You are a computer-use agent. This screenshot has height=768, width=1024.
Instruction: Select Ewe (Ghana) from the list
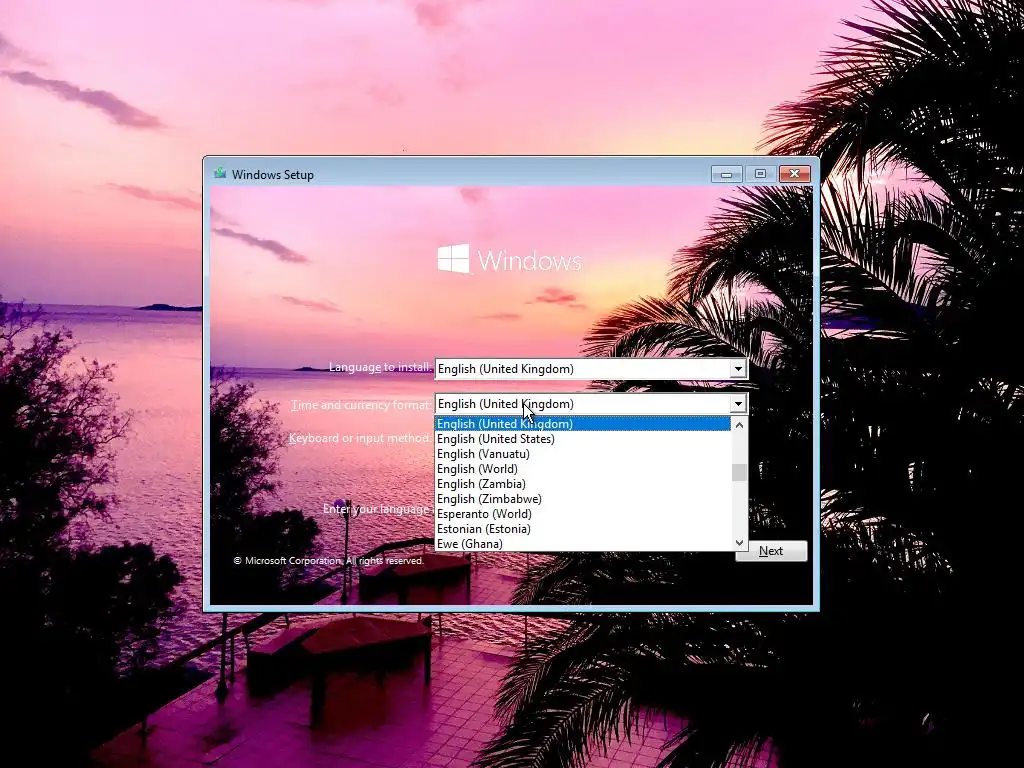click(583, 544)
